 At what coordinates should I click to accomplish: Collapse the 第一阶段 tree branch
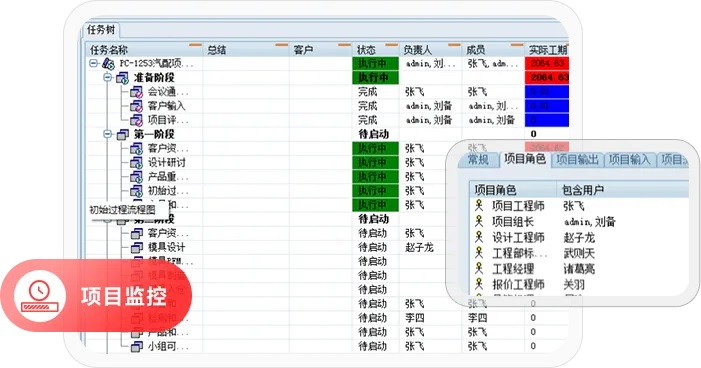pos(107,134)
